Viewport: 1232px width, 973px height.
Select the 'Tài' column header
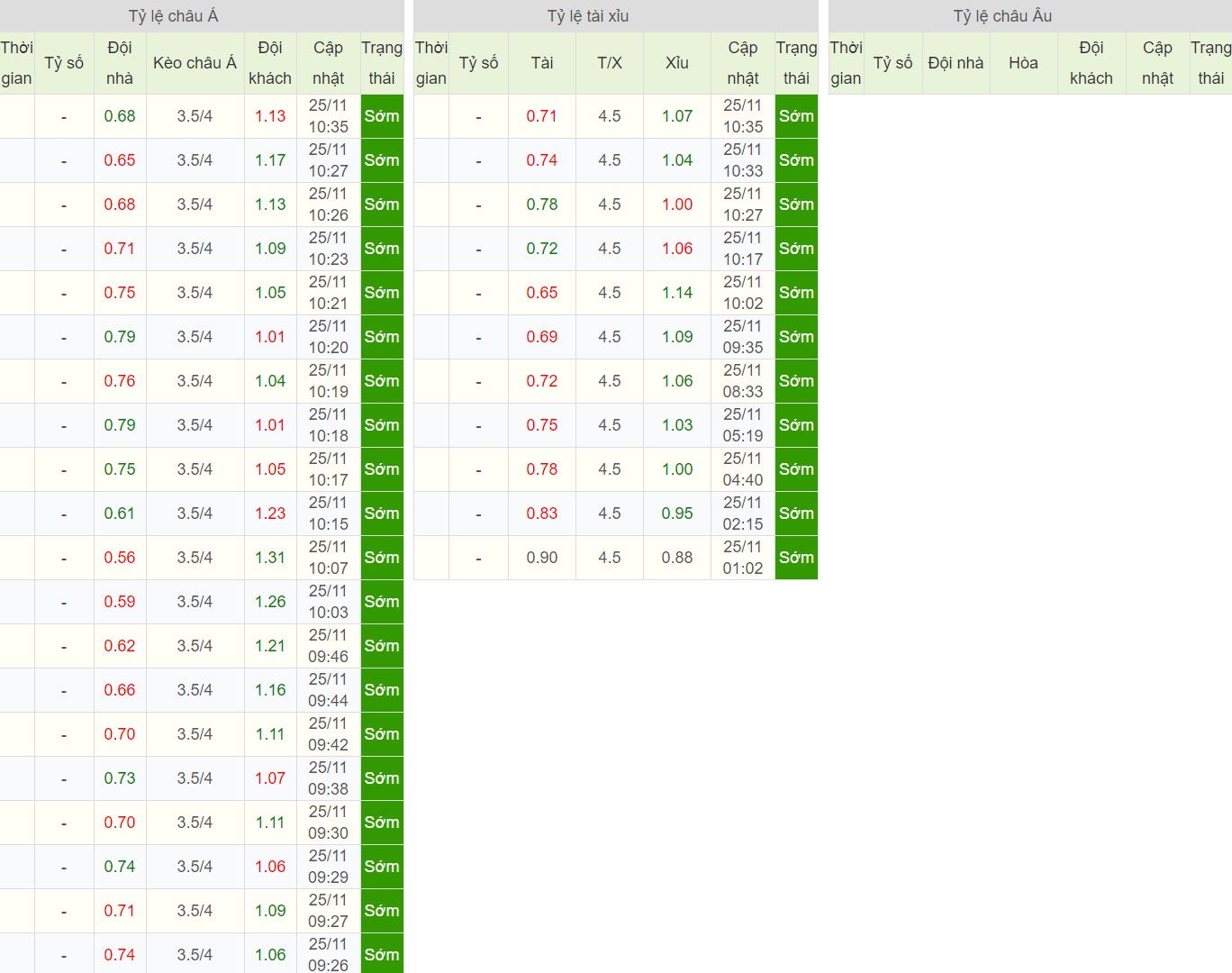click(x=542, y=63)
